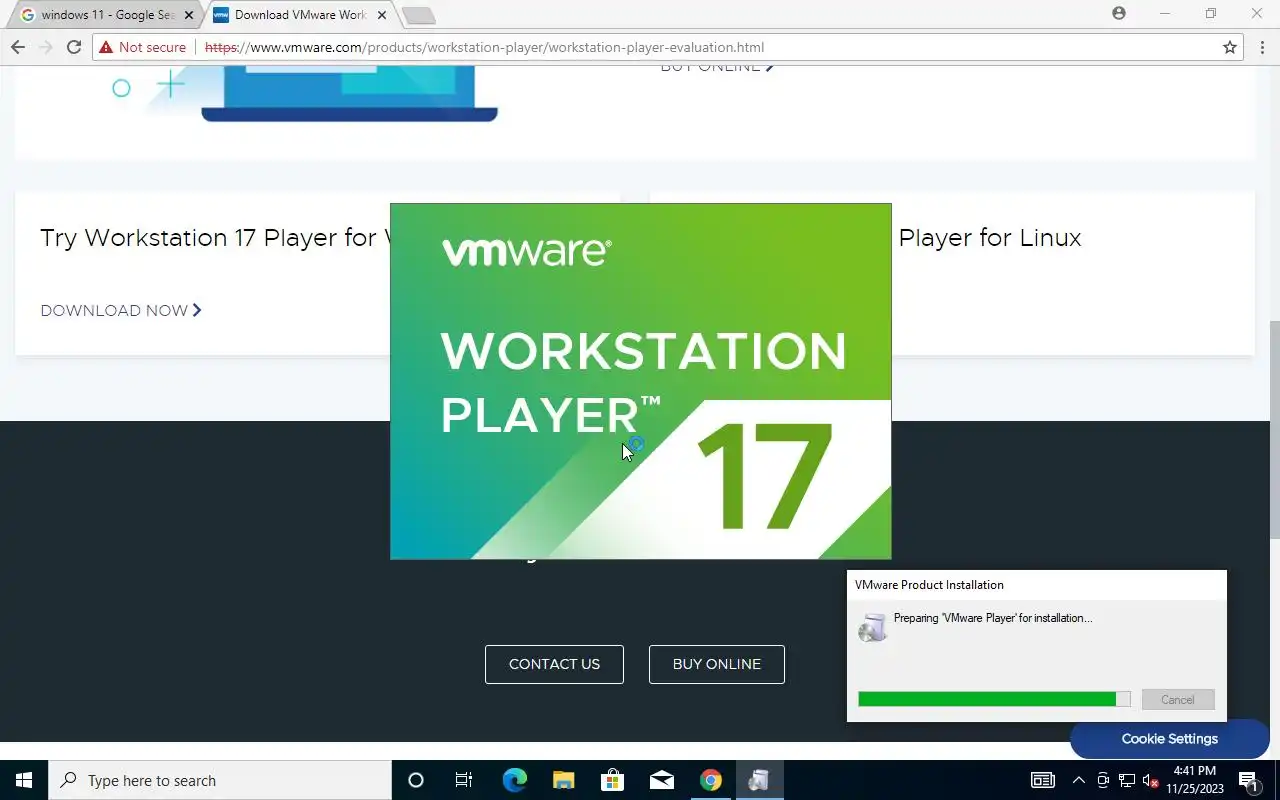The width and height of the screenshot is (1280, 800).
Task: Click the muted volume tray icon
Action: pos(1151,780)
